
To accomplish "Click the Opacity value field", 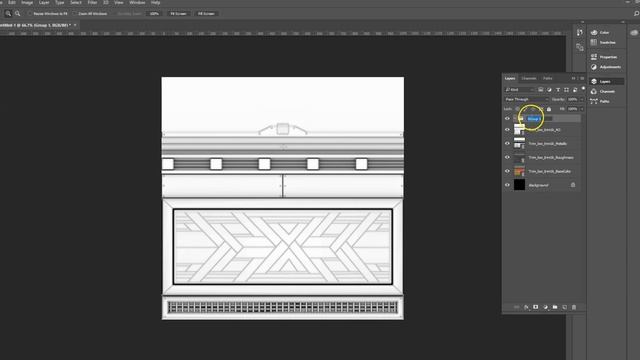I will pyautogui.click(x=572, y=99).
